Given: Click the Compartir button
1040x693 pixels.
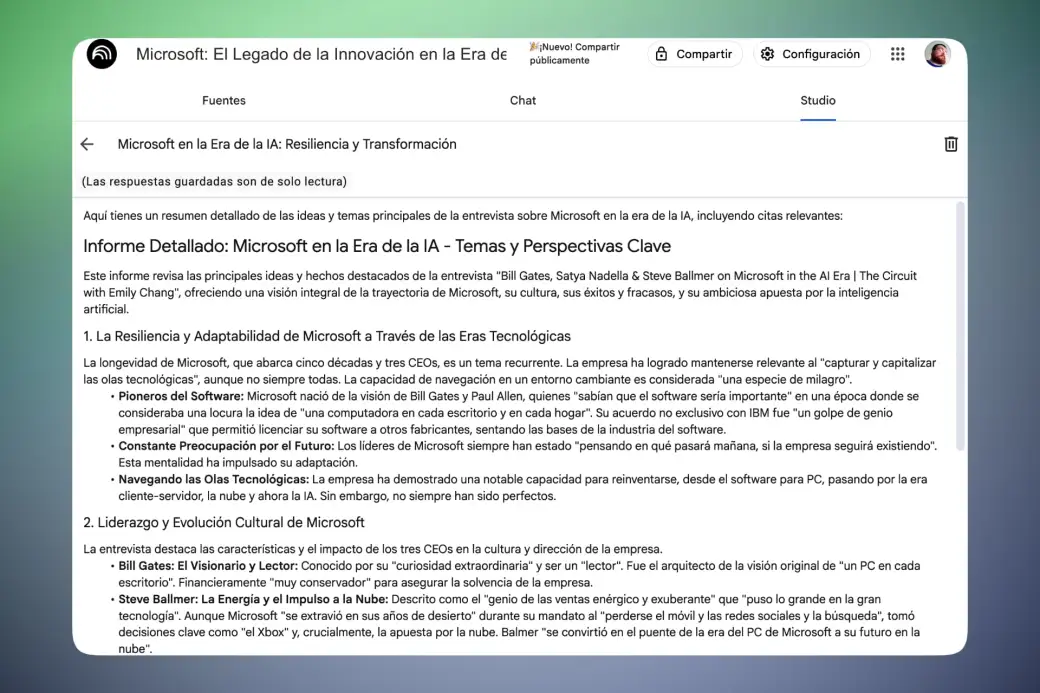Looking at the screenshot, I should 694,54.
